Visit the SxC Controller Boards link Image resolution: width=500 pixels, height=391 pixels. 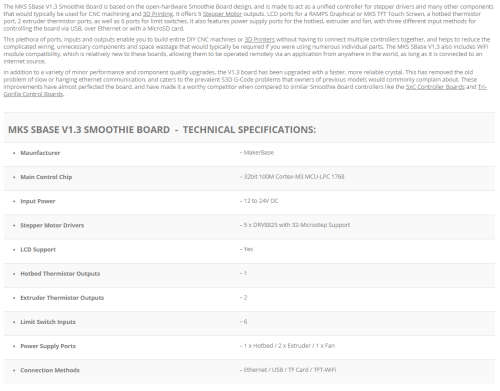435,87
